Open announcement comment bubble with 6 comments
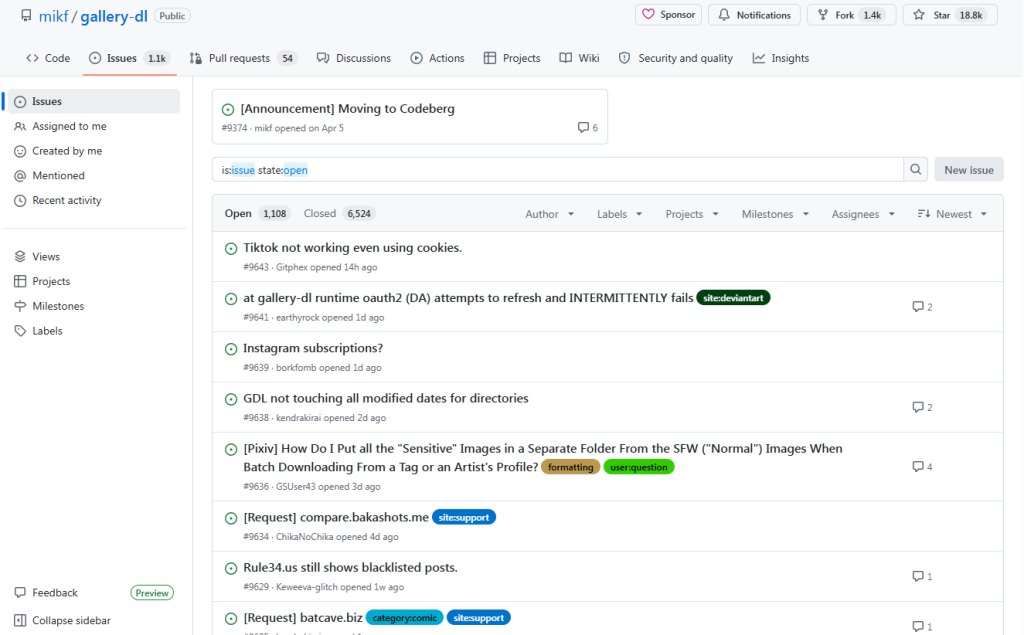The height and width of the screenshot is (635, 1024). [587, 127]
